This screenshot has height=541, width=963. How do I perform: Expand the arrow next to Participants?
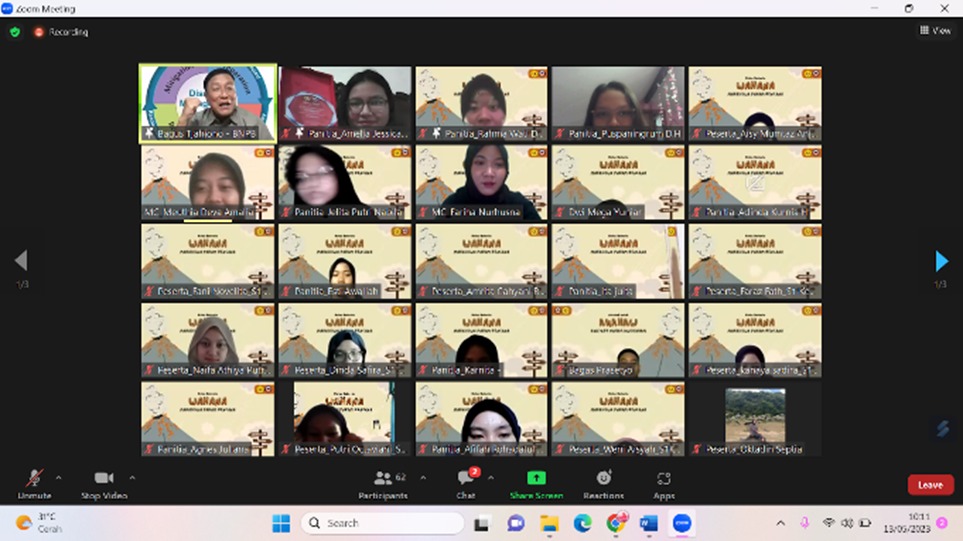423,478
